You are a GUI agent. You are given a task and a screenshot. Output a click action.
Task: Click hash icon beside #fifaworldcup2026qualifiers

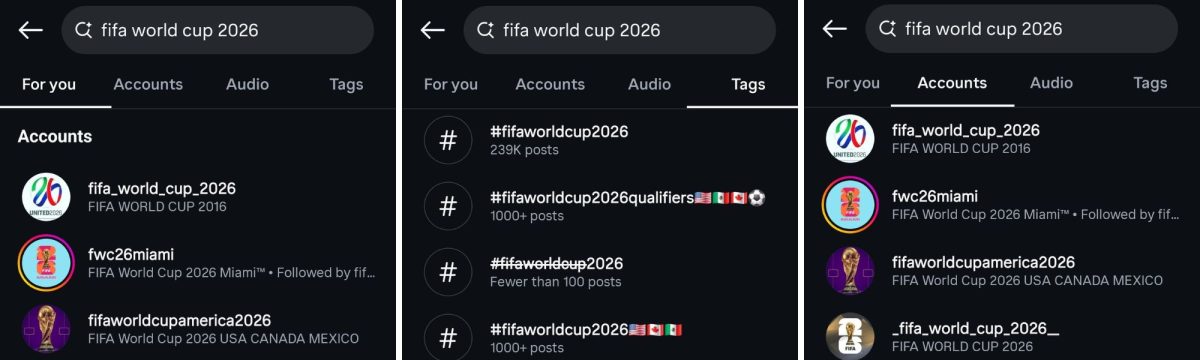[448, 206]
